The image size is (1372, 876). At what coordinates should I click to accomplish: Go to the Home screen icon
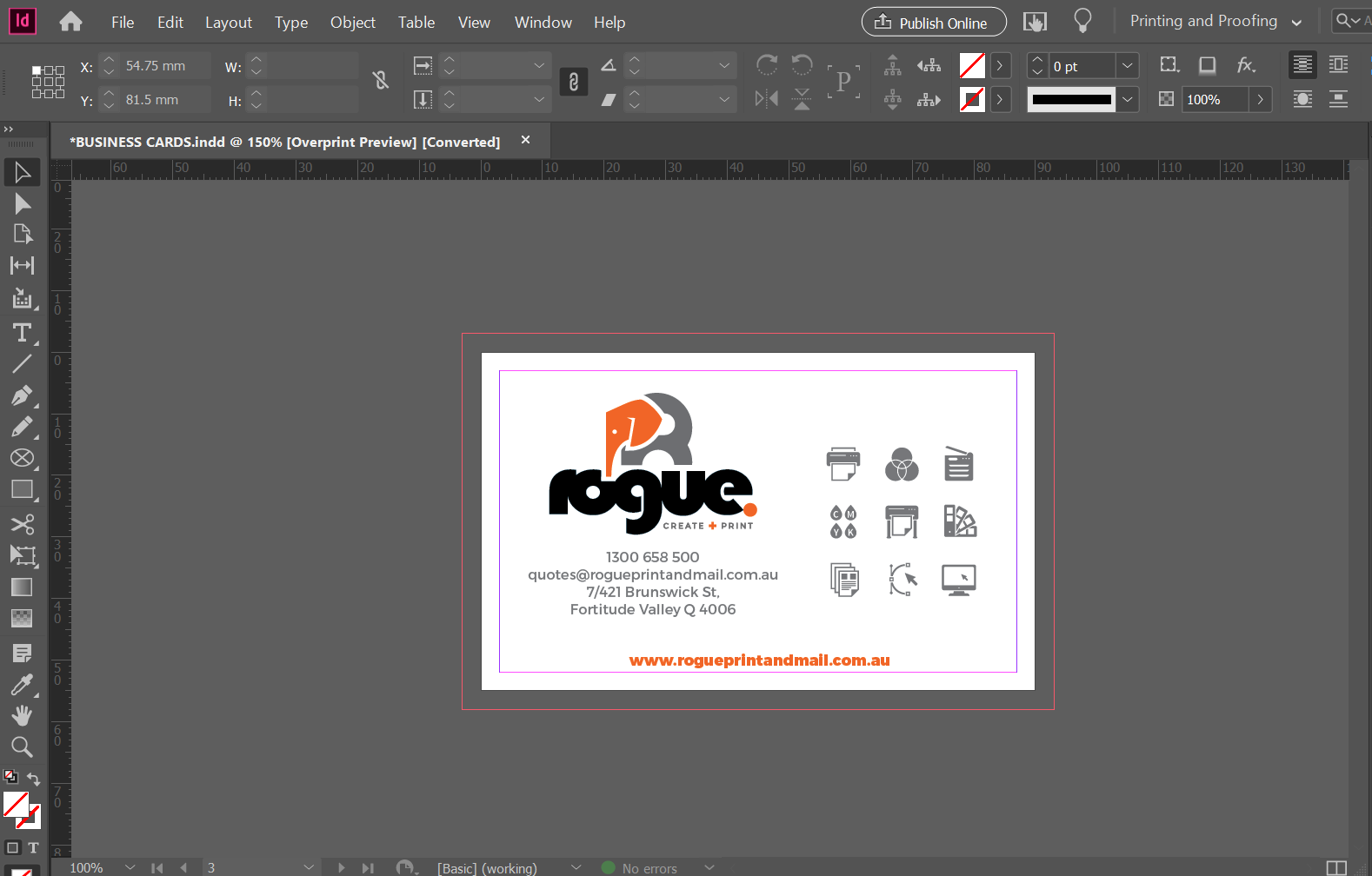[70, 22]
